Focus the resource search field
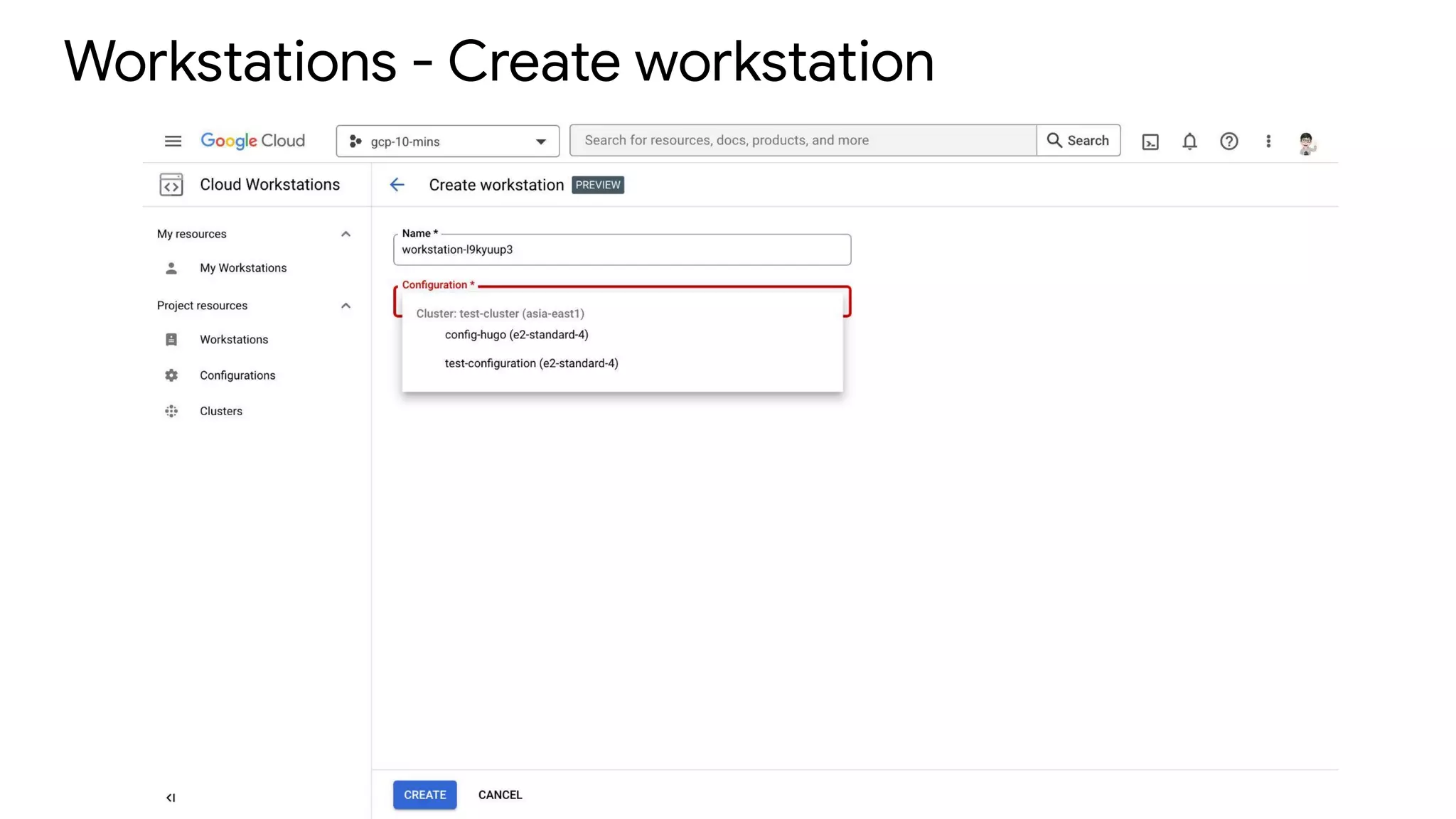 coord(803,140)
